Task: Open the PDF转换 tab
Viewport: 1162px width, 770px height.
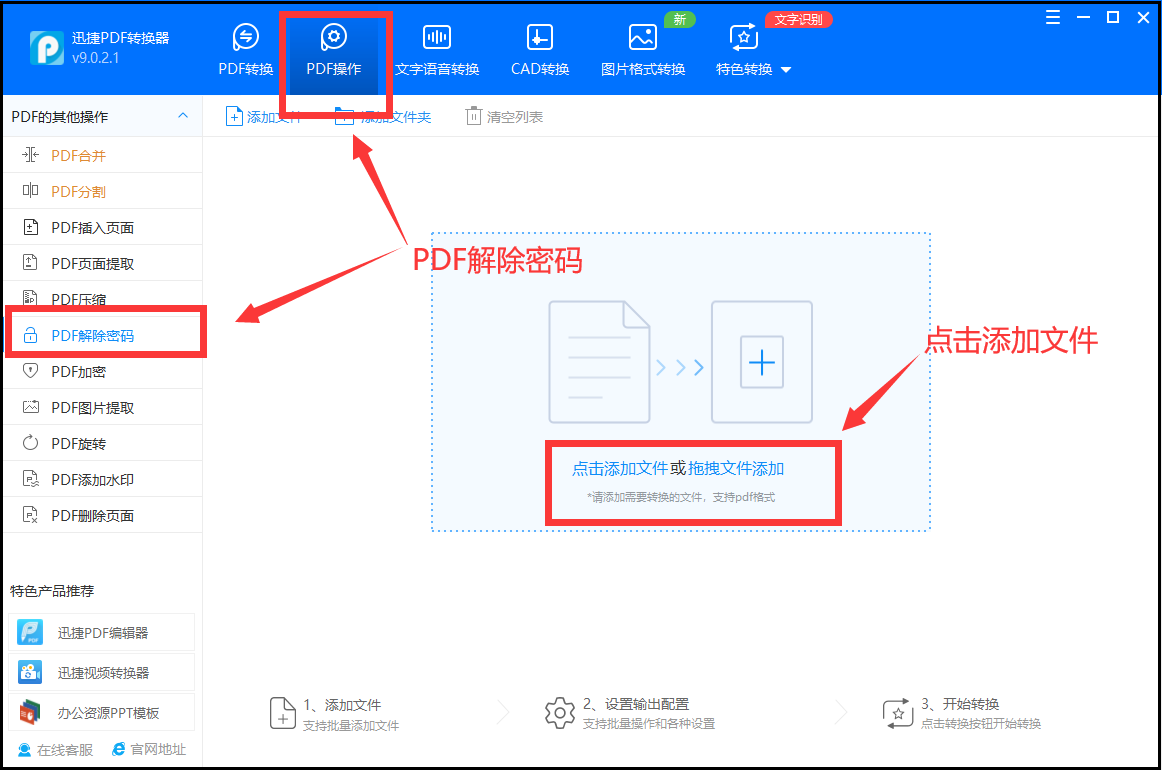Action: pos(245,50)
